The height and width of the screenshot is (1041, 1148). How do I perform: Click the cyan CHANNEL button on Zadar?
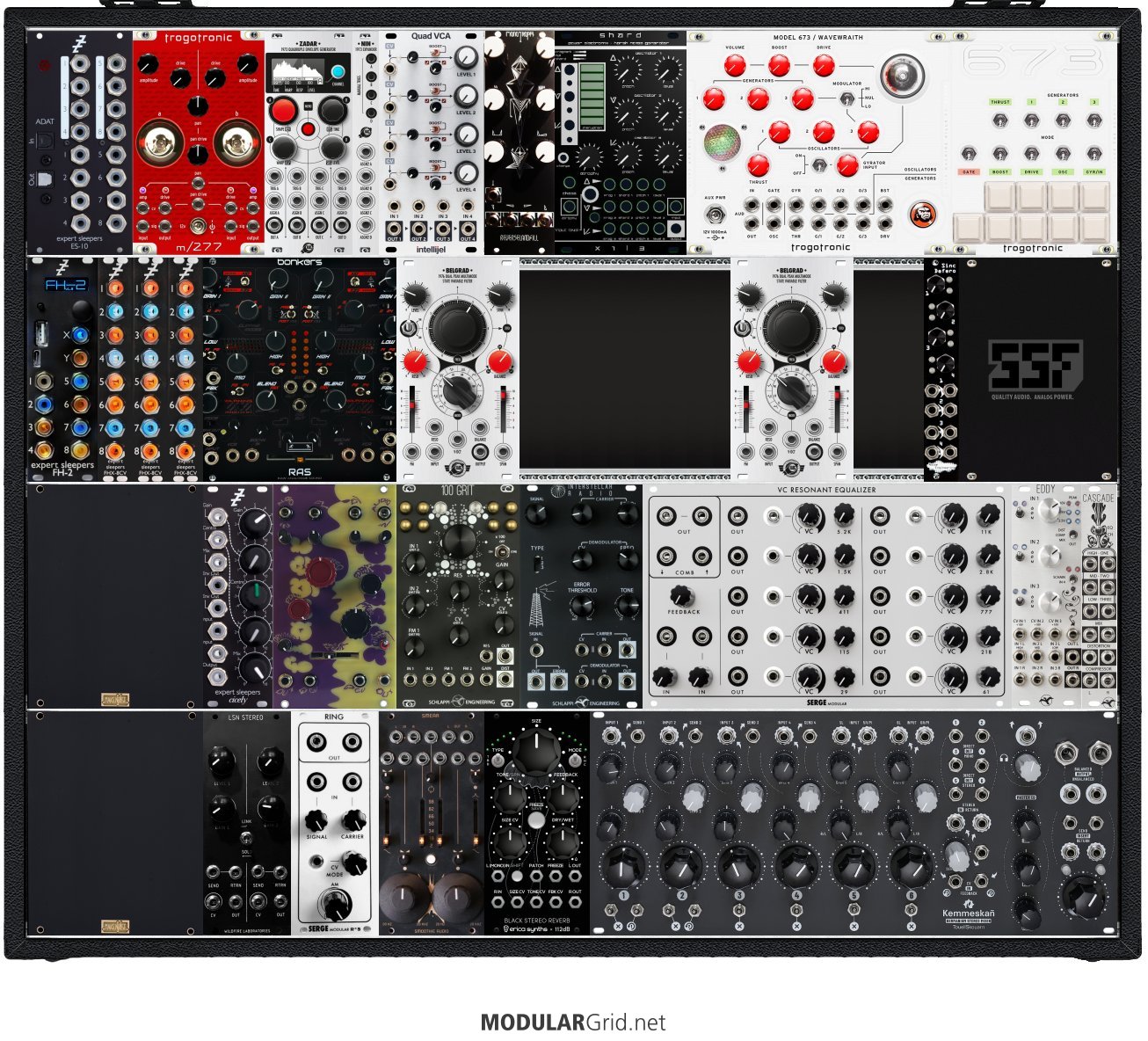tap(337, 72)
